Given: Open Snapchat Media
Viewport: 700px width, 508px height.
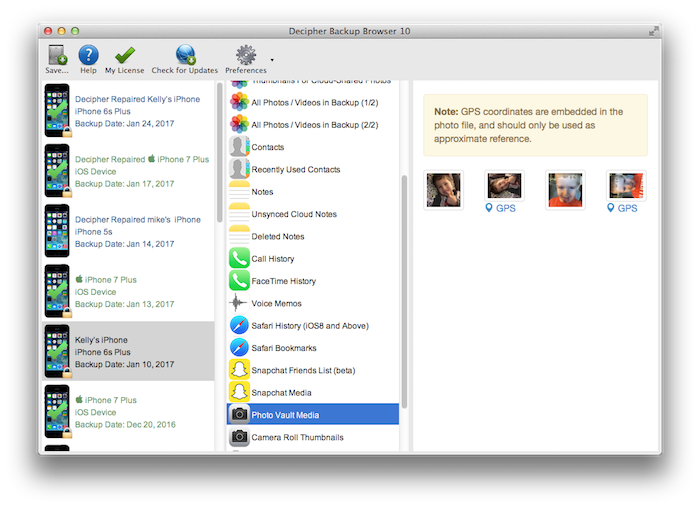Looking at the screenshot, I should tap(281, 393).
